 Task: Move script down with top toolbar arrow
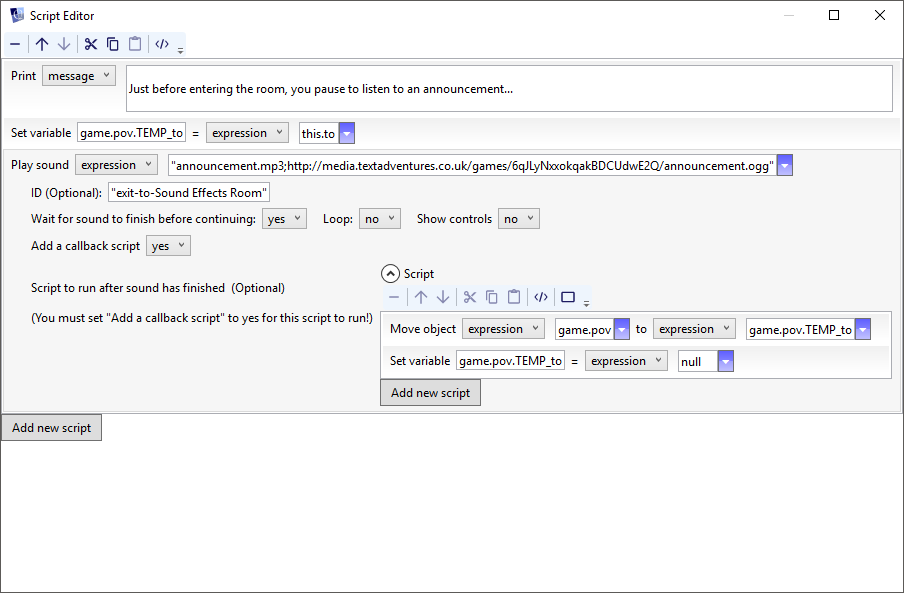[64, 44]
